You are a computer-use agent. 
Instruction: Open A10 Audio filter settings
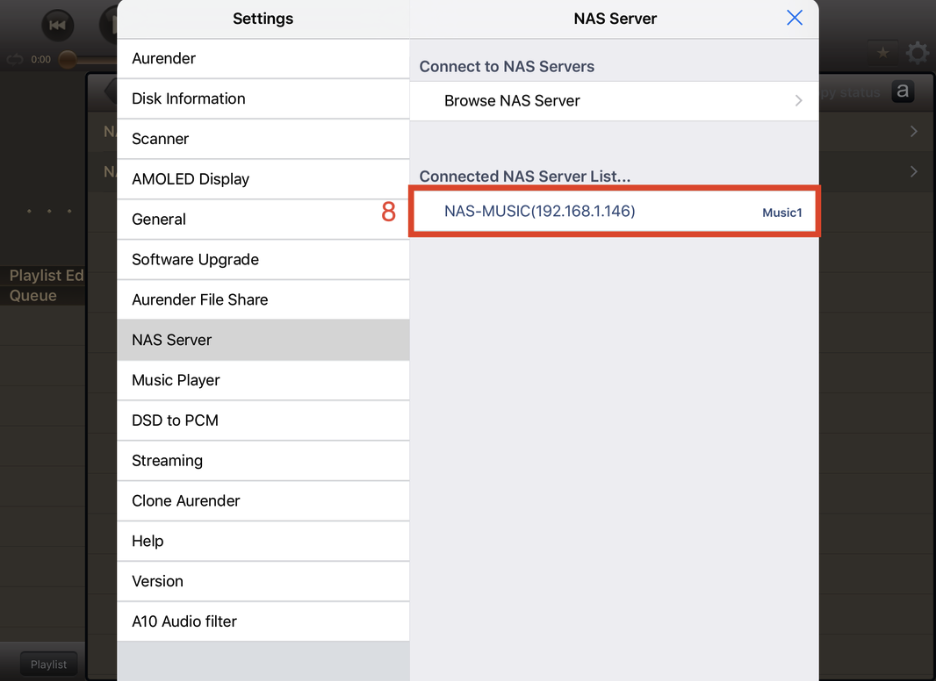tap(263, 621)
